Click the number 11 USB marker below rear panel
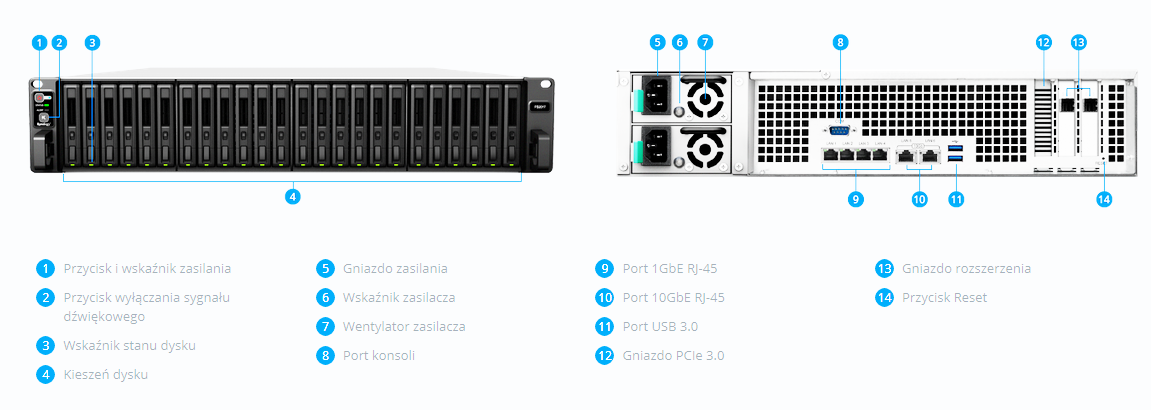Viewport: 1151px width, 410px height. click(x=955, y=198)
